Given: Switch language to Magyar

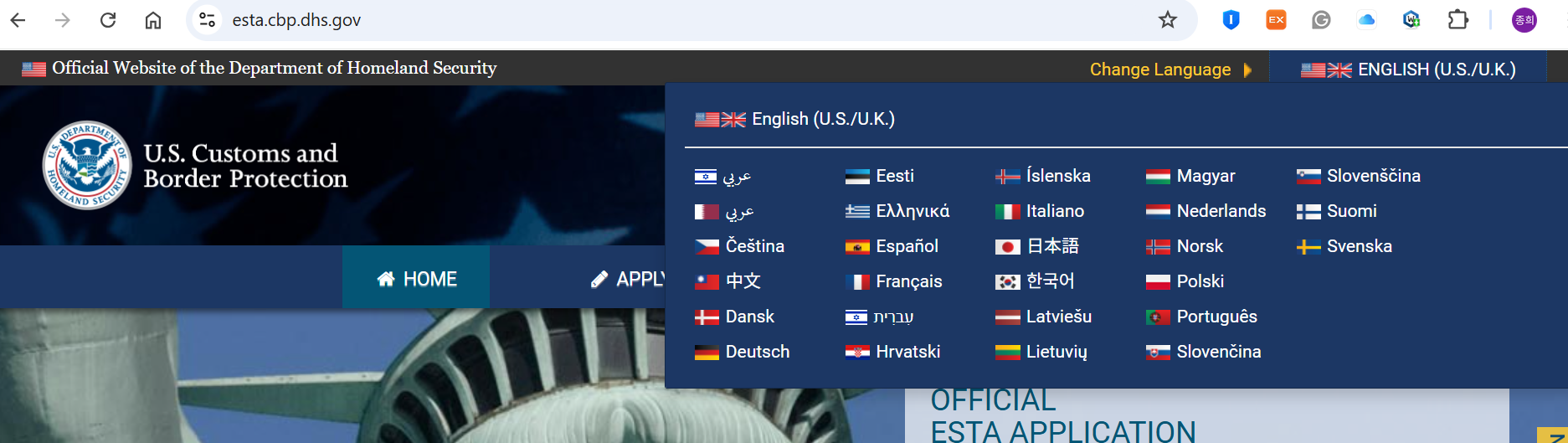Looking at the screenshot, I should [x=1190, y=176].
